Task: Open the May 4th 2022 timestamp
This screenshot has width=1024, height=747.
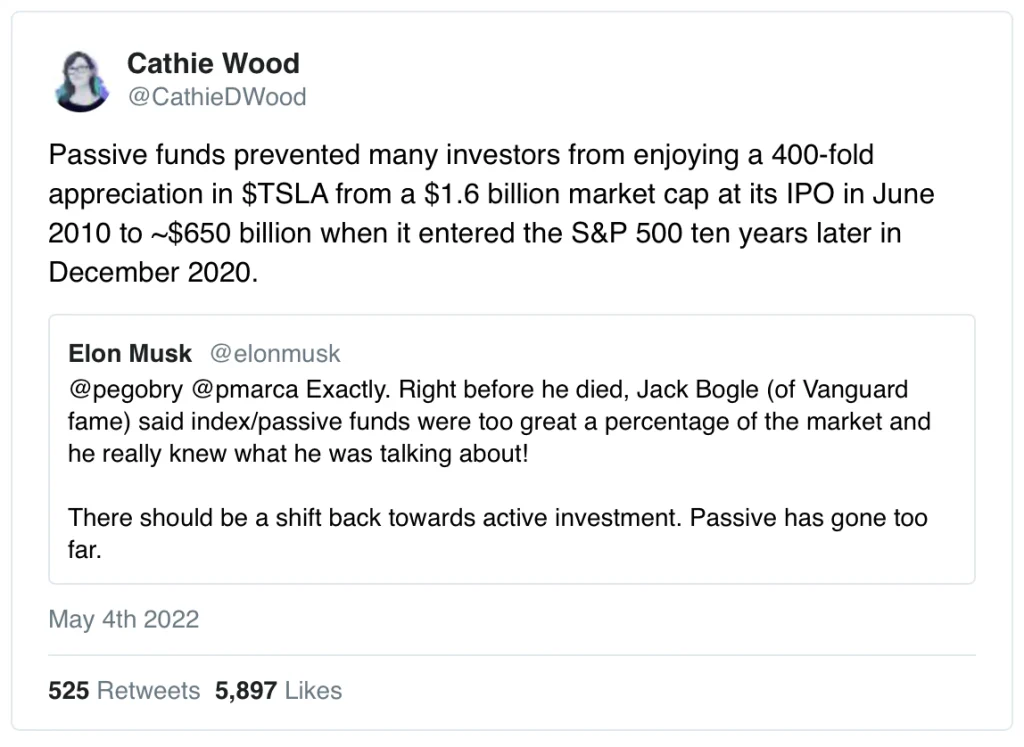Action: coord(124,619)
